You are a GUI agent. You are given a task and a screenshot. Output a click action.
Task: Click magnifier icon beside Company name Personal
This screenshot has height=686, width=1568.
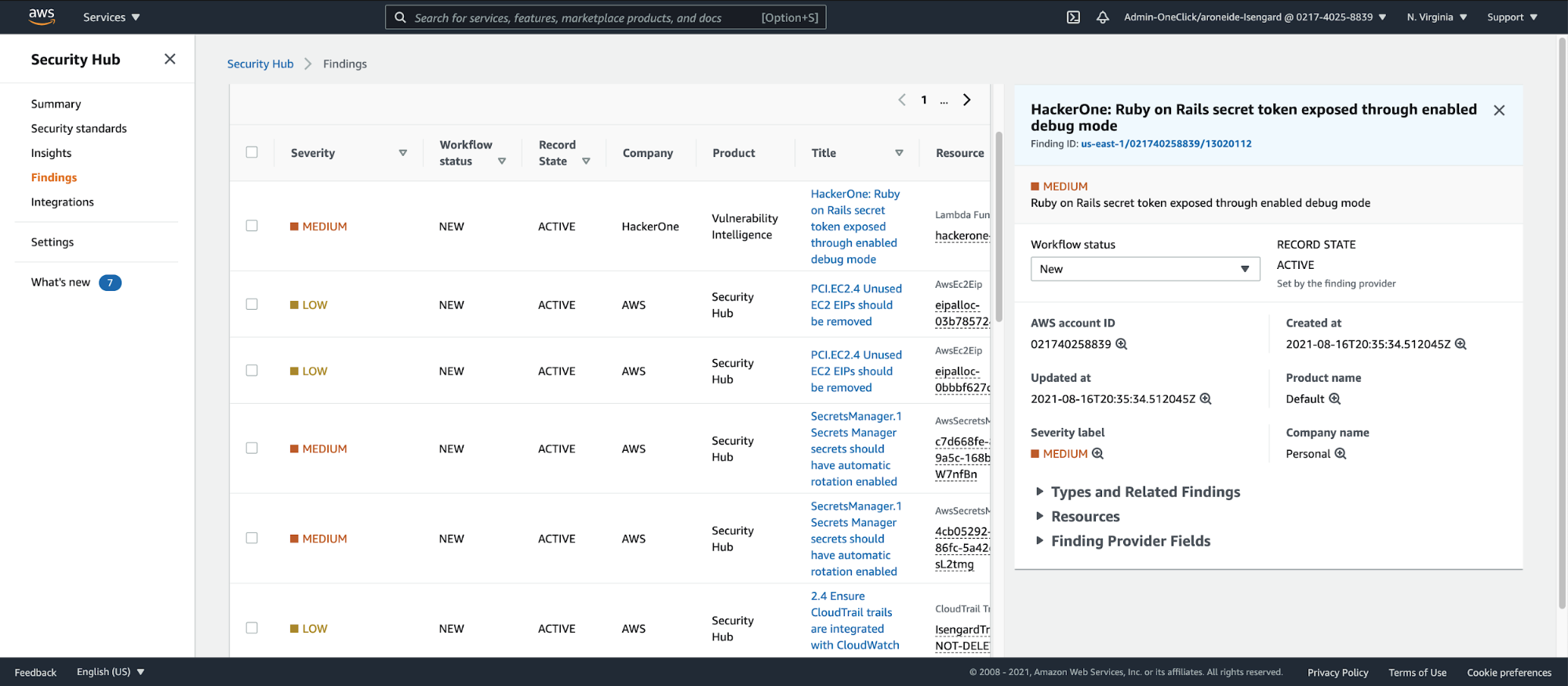1341,454
